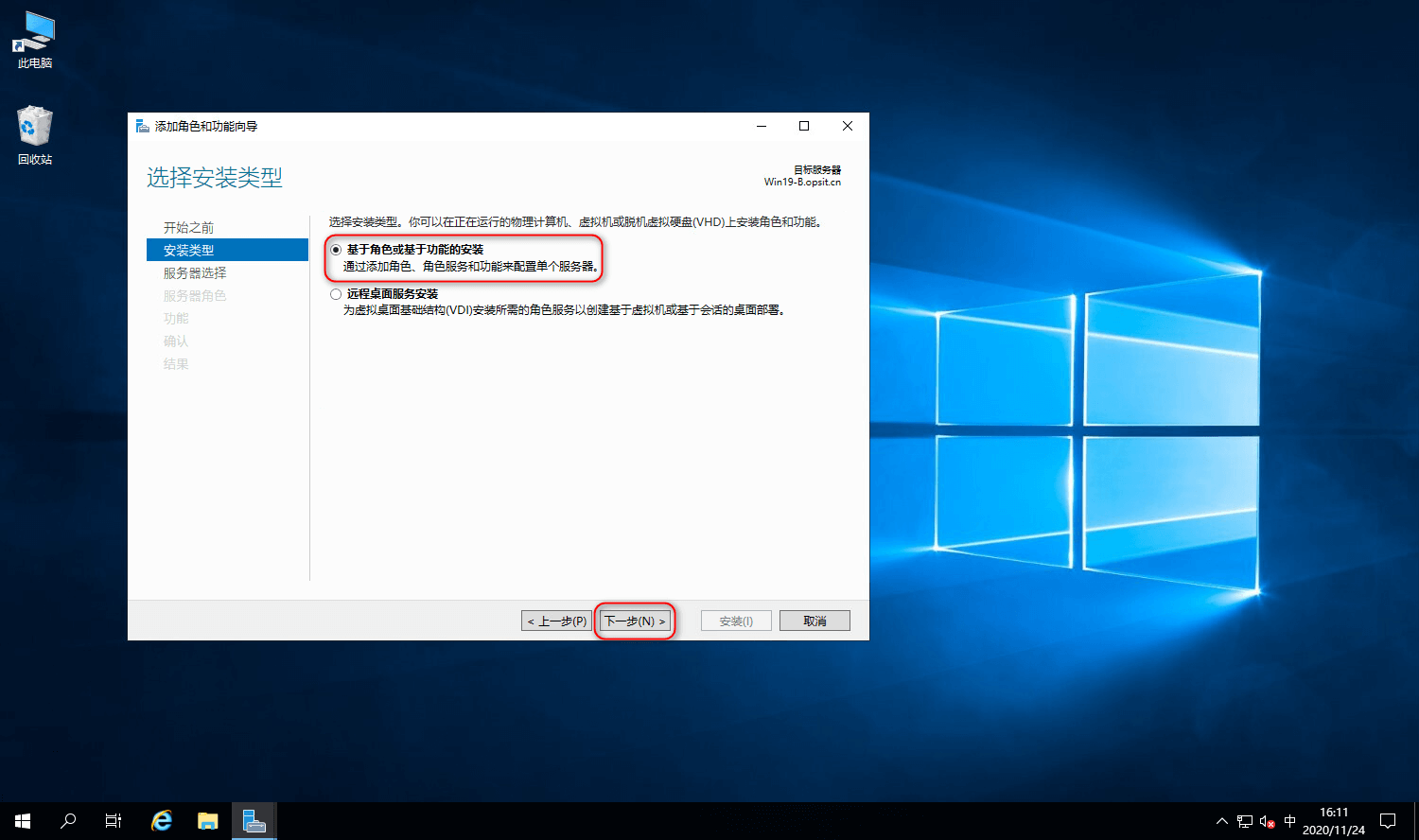Click the intro line starting 选择安装类型。
This screenshot has height=840, width=1419.
577,222
